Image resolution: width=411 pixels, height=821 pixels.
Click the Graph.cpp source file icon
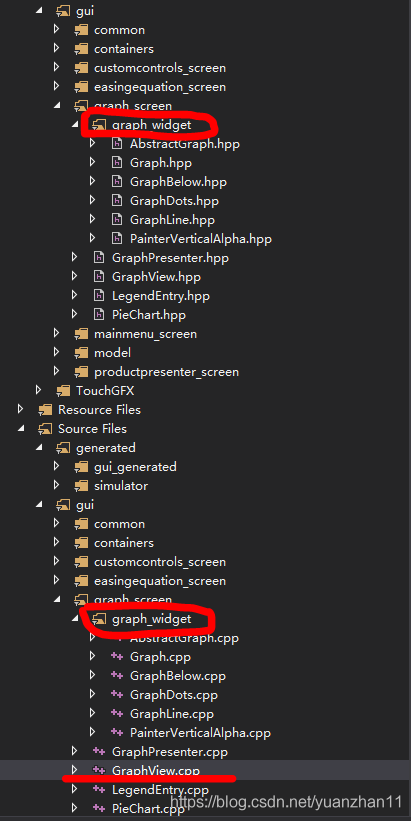coord(117,657)
